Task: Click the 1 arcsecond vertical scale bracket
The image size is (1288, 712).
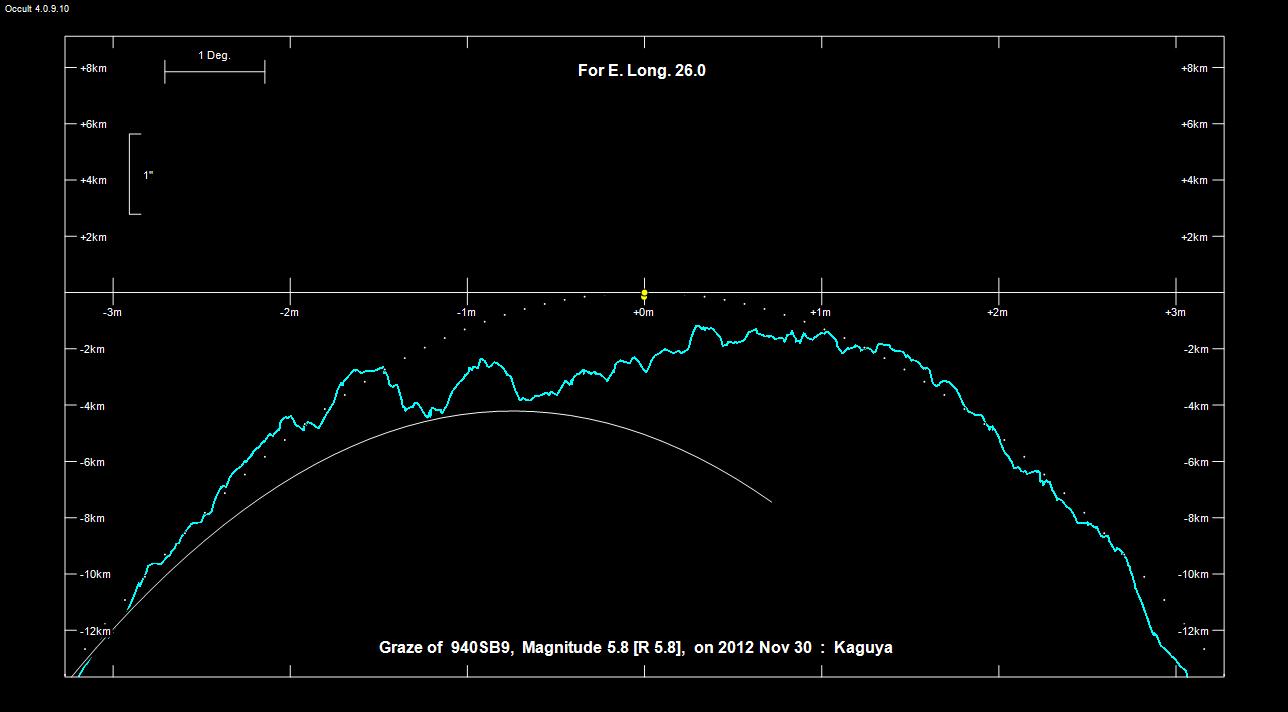Action: pyautogui.click(x=133, y=174)
